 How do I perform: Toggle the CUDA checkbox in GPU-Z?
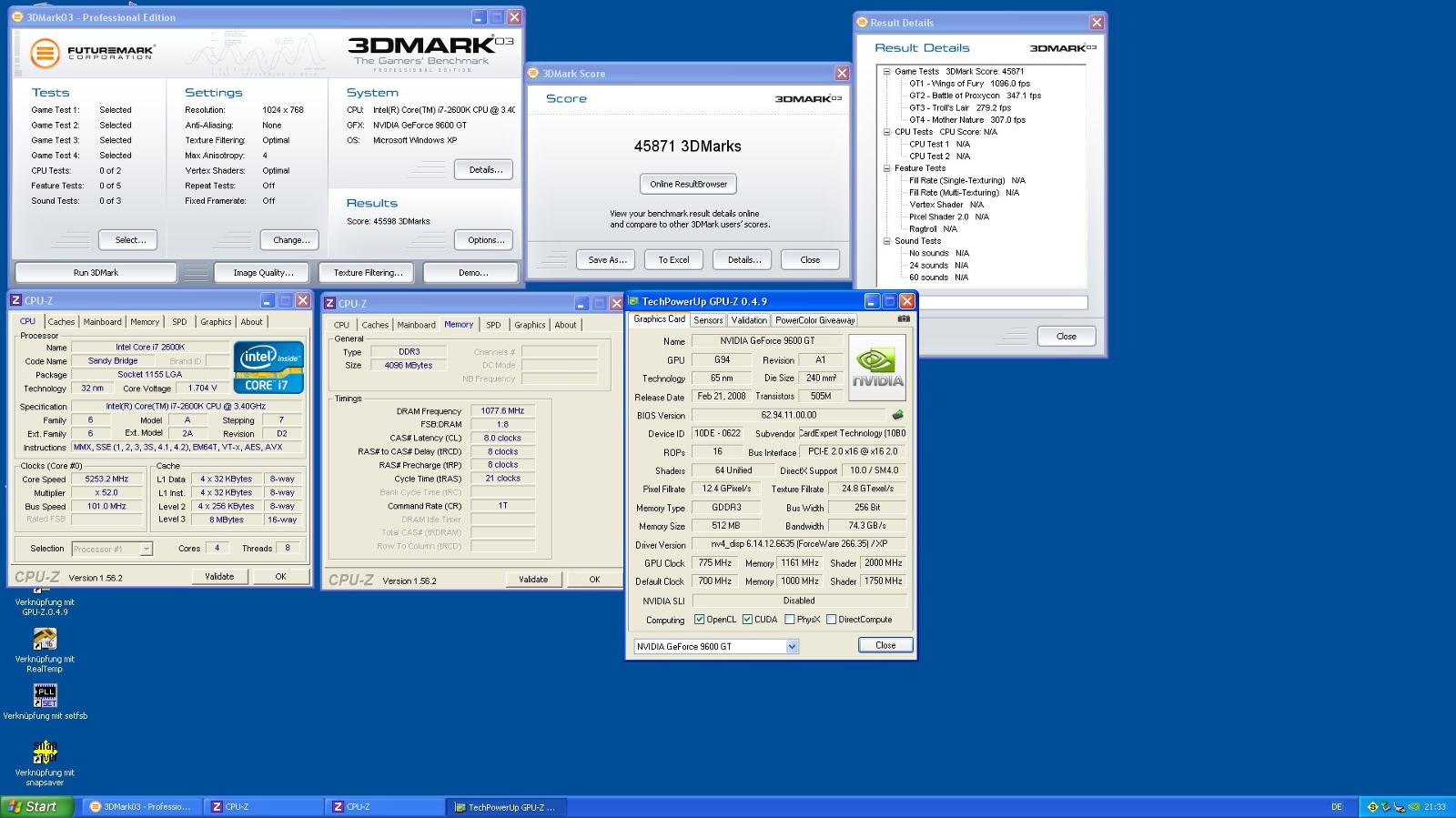pos(747,620)
